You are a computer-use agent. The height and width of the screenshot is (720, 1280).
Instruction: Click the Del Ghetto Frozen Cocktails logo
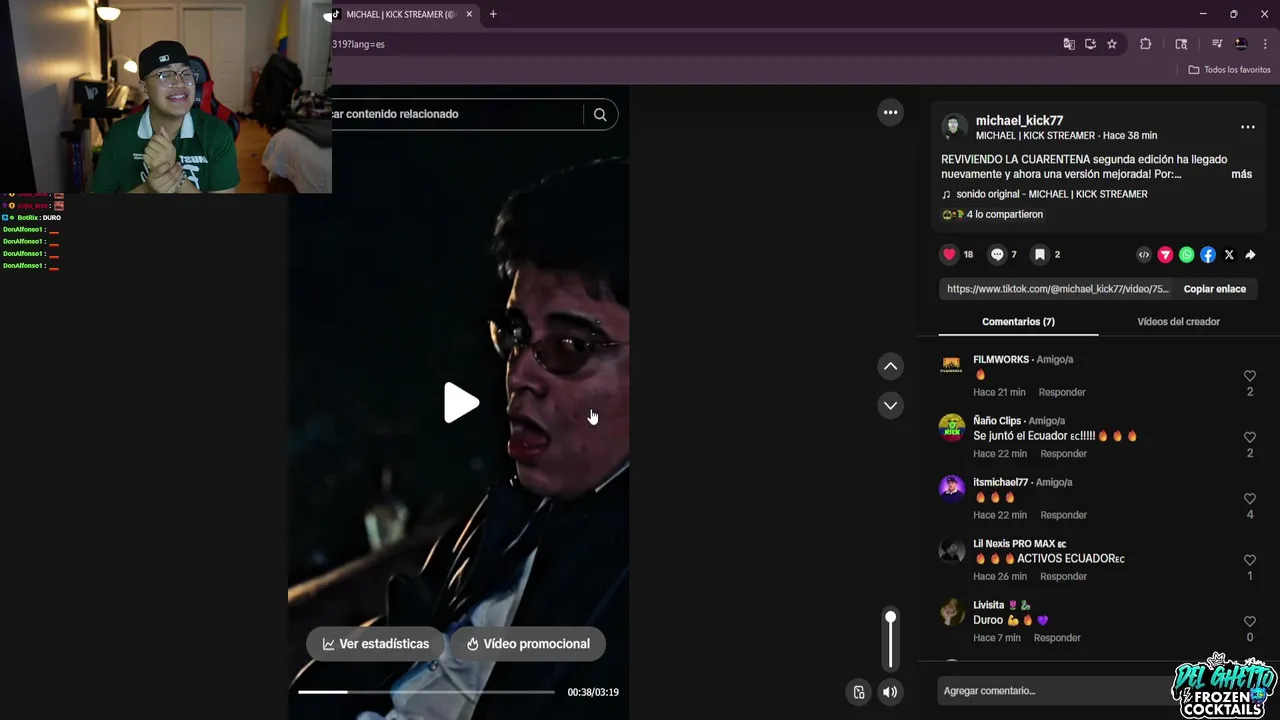click(1224, 686)
